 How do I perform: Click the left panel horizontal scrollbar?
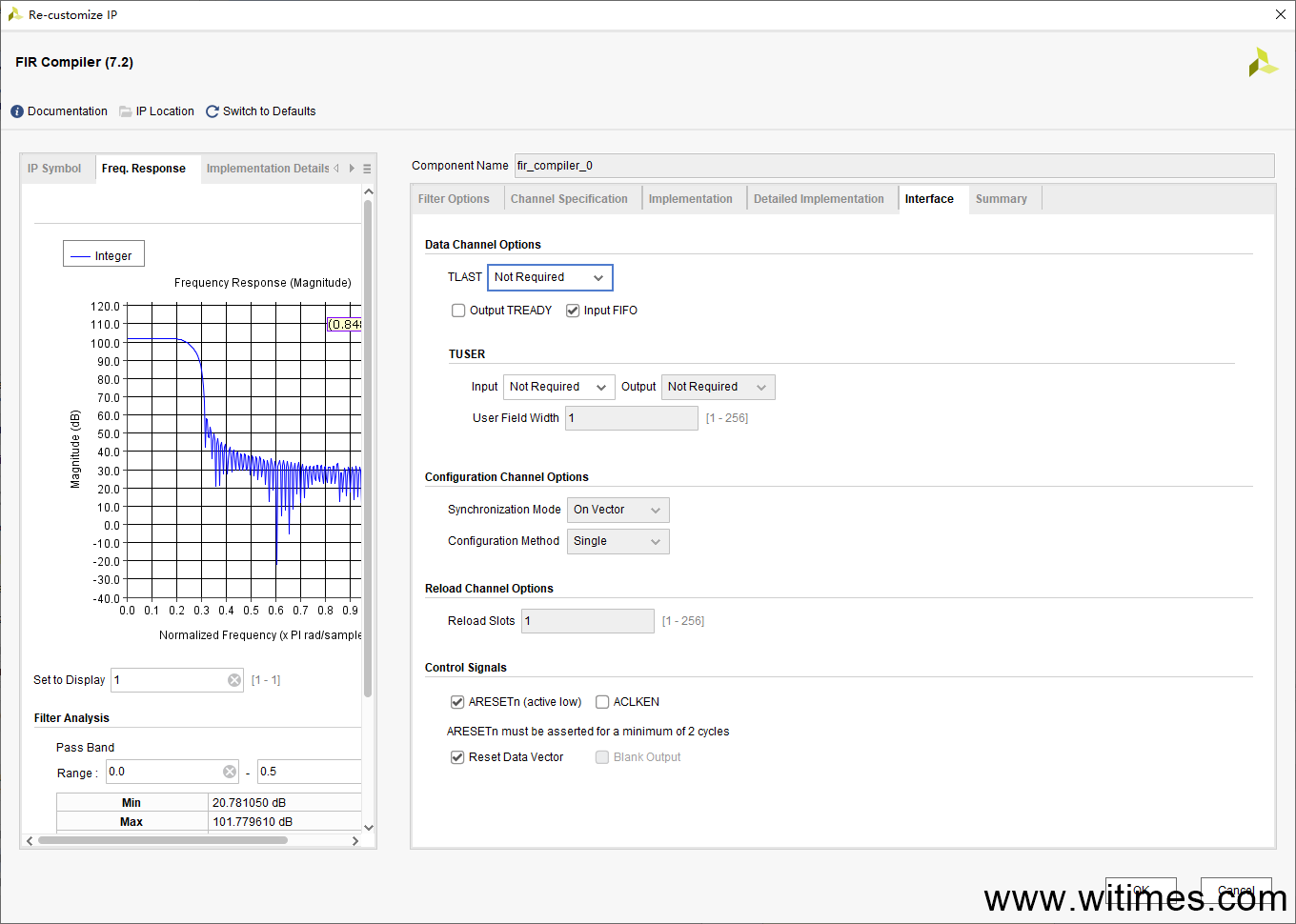tap(162, 840)
